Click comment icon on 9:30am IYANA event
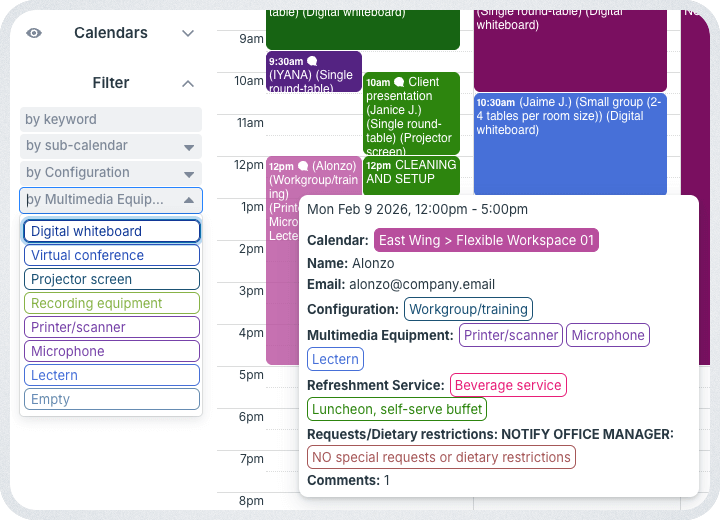720x520 pixels. point(312,61)
